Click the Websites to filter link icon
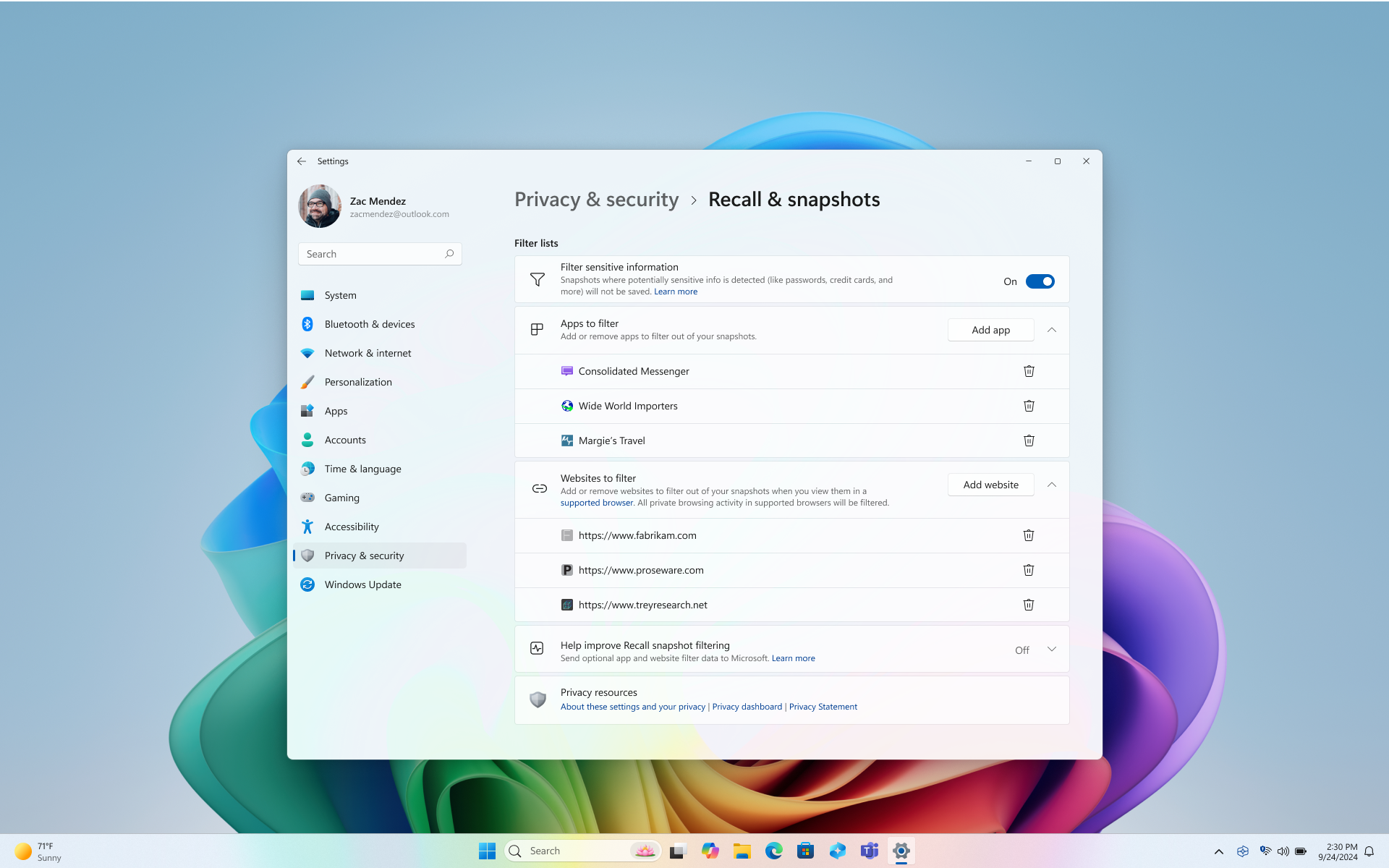The height and width of the screenshot is (868, 1389). pyautogui.click(x=539, y=488)
